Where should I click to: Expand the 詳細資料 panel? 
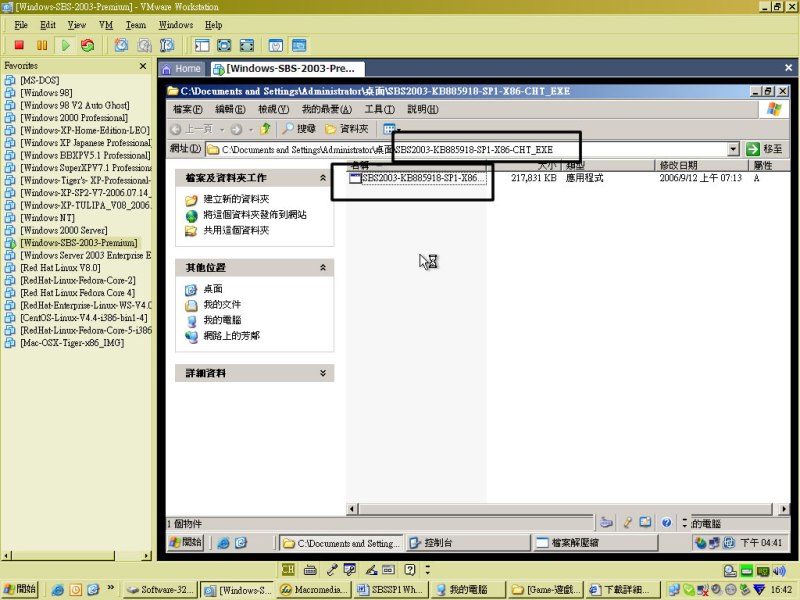323,373
